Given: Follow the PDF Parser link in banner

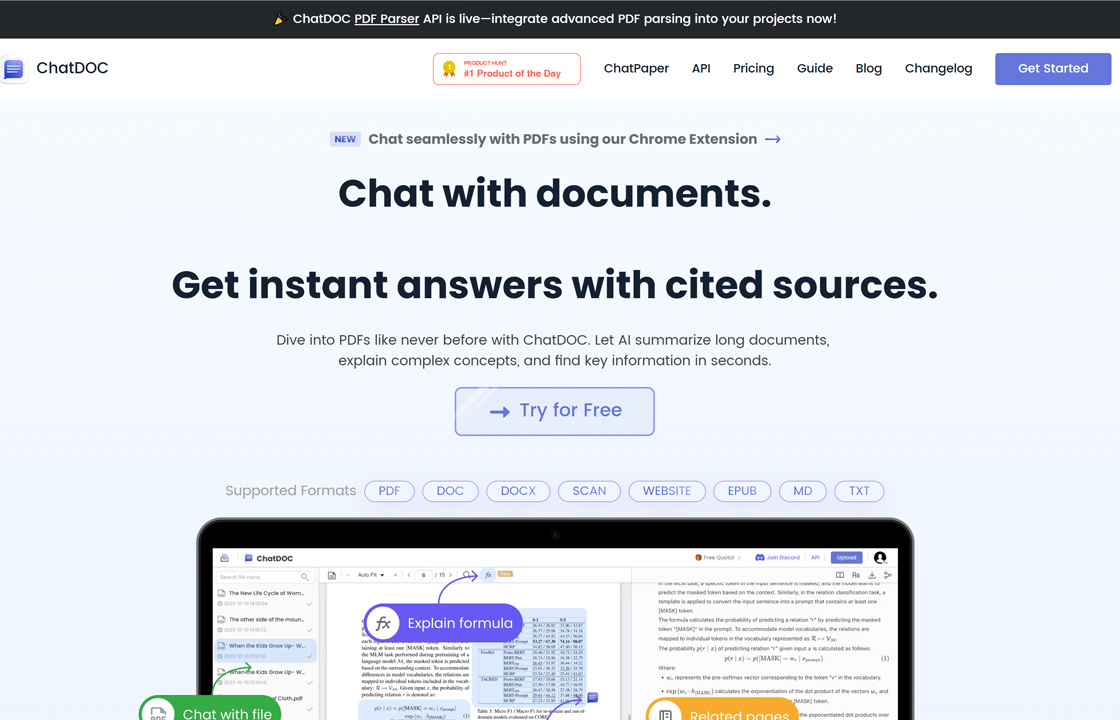Looking at the screenshot, I should point(386,19).
